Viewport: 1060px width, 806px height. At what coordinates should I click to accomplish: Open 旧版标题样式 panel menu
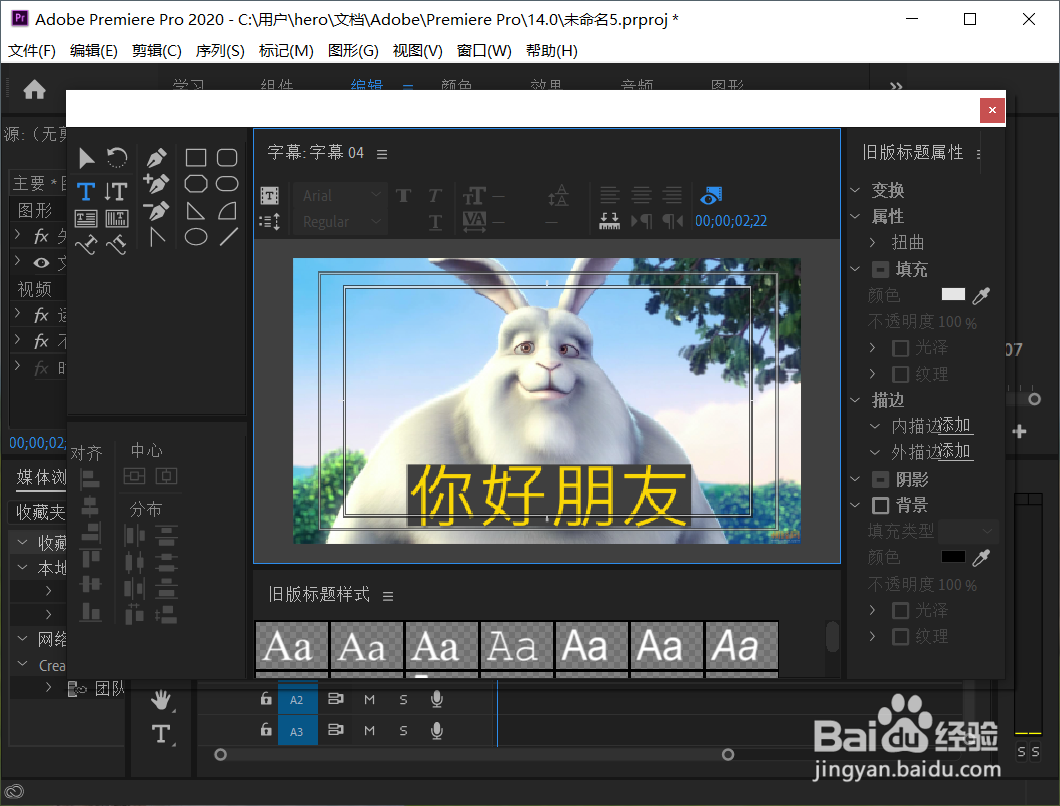click(388, 596)
